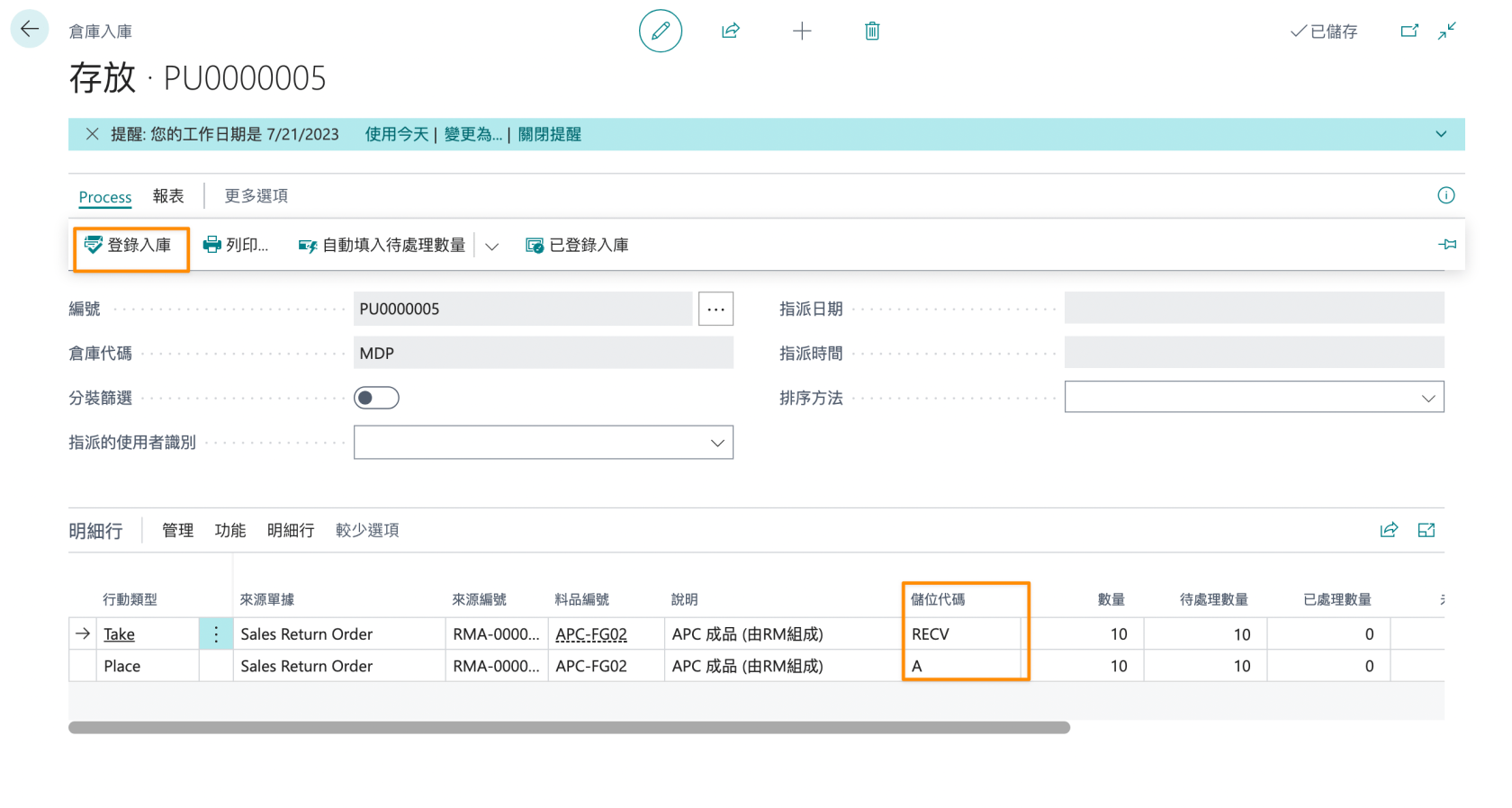Click 變更為... link in reminder

pyautogui.click(x=473, y=134)
